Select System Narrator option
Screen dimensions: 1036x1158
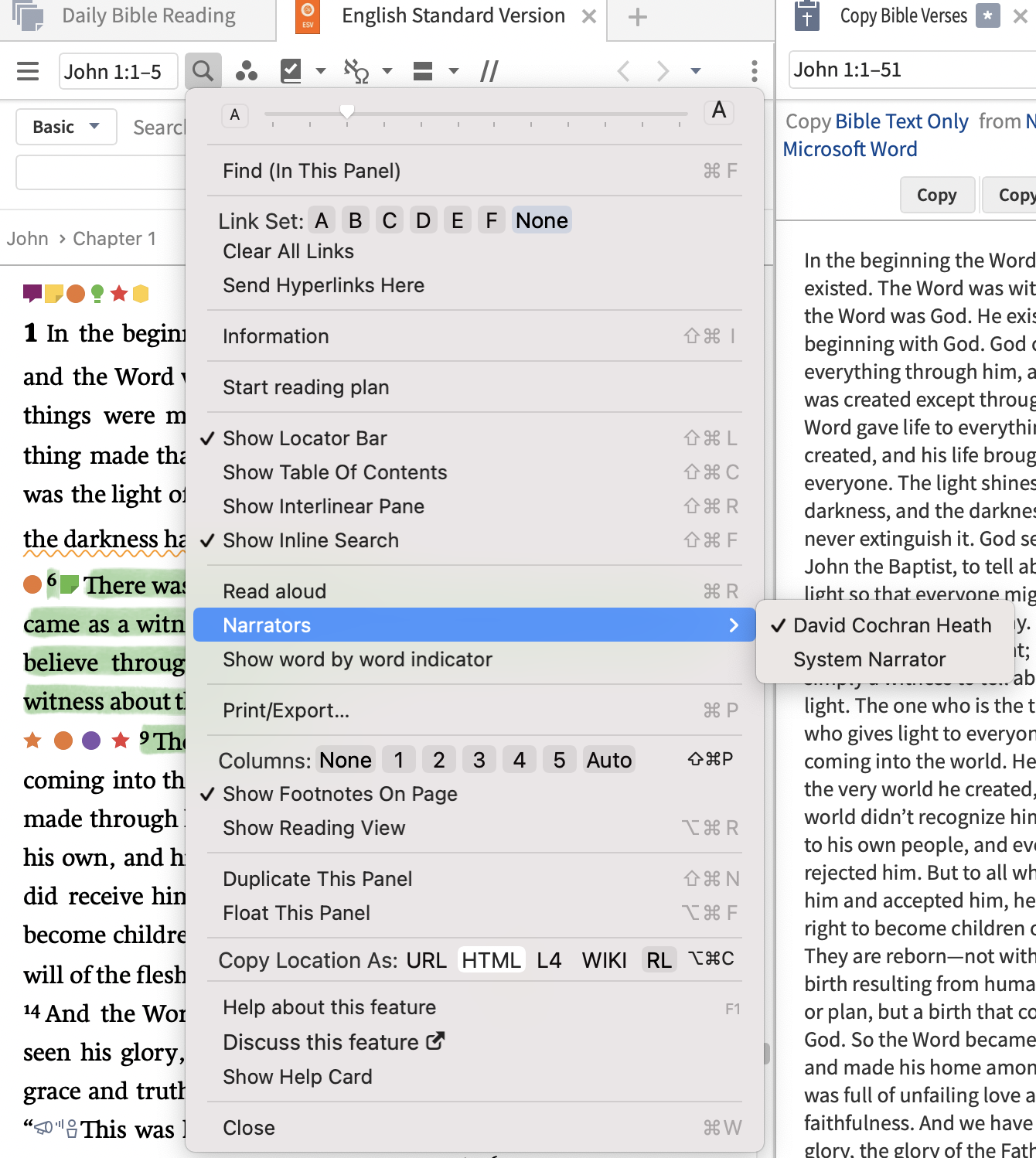point(885,659)
